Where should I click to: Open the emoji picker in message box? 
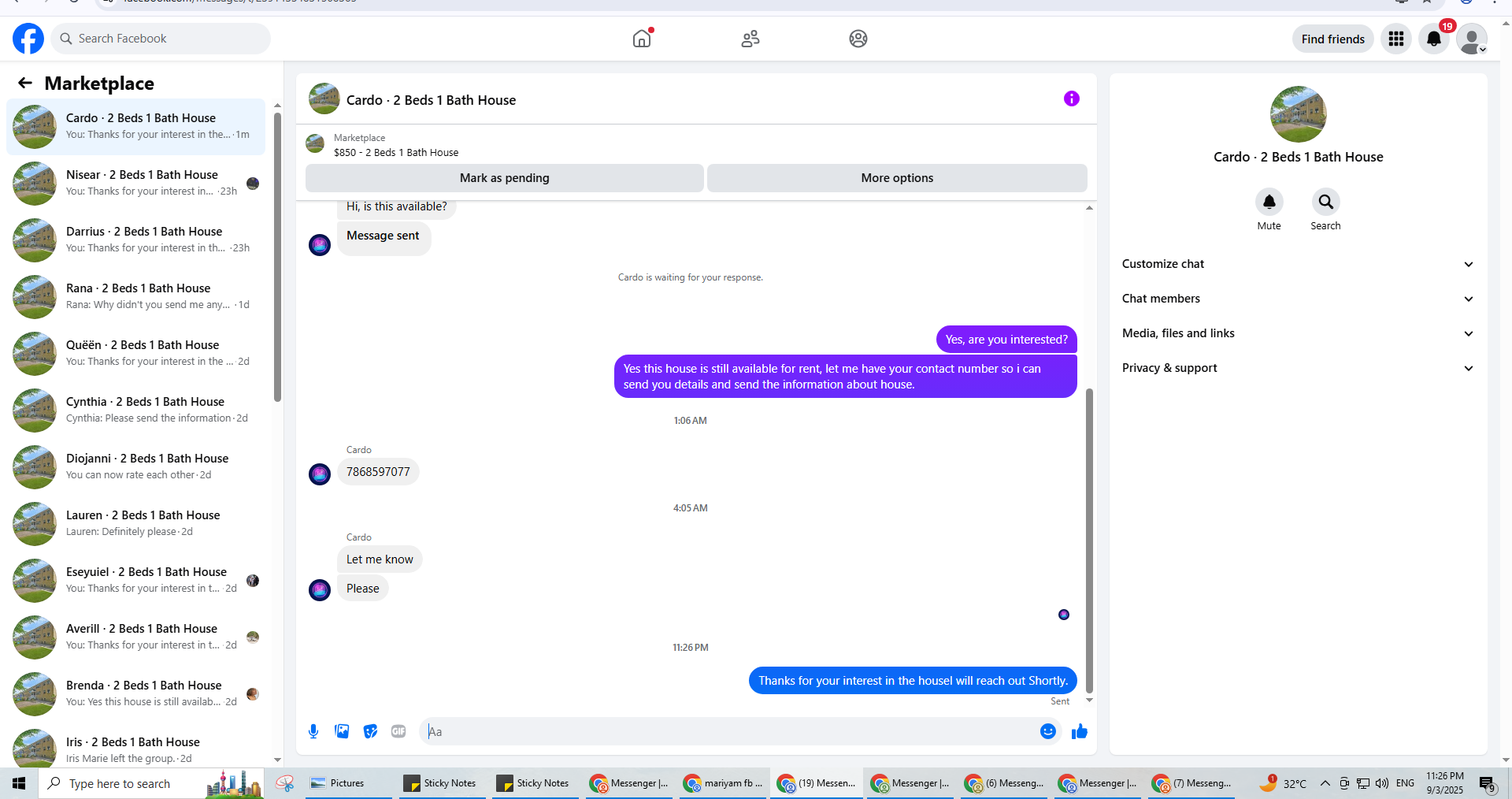click(1048, 731)
